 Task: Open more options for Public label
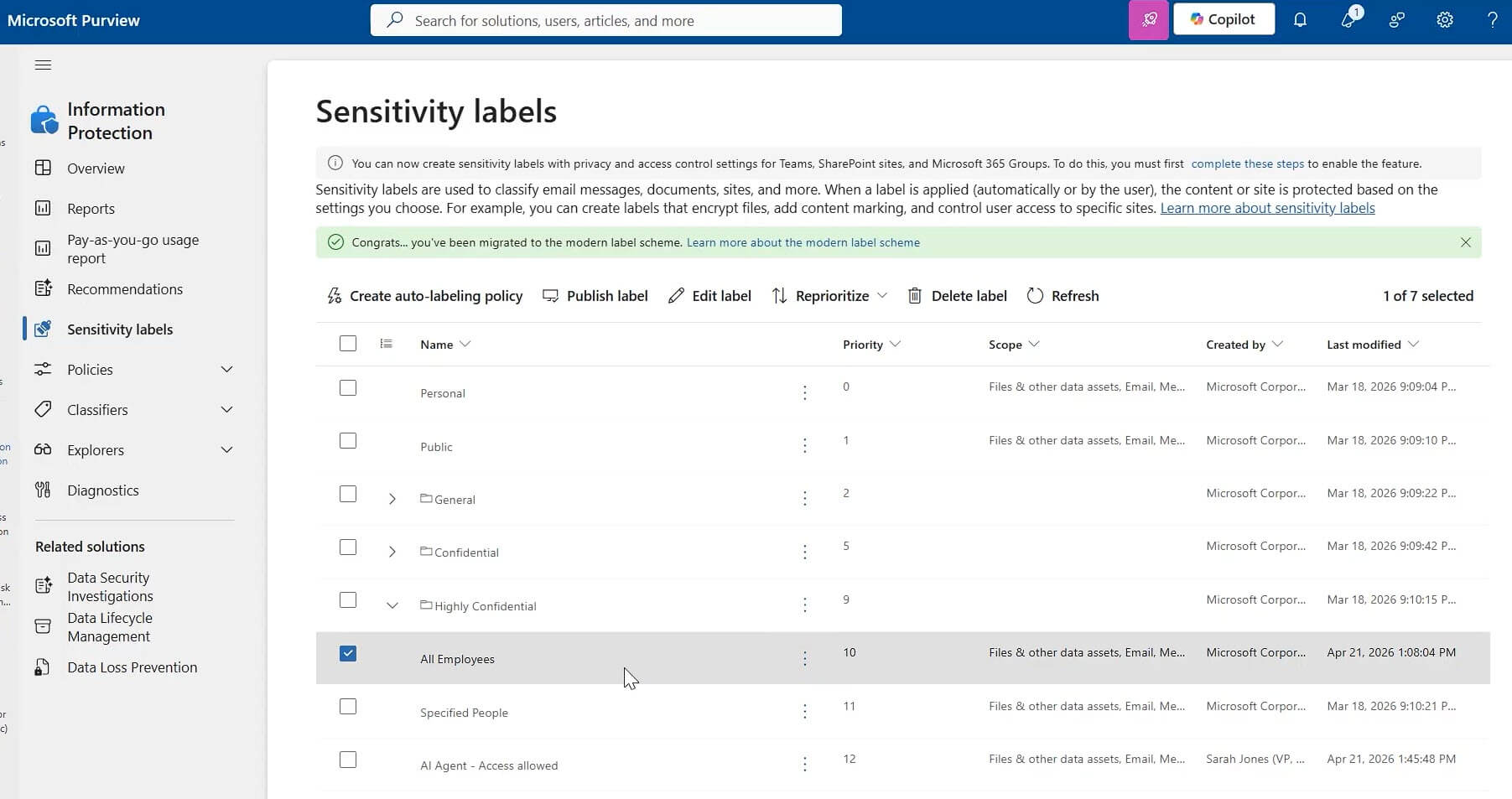click(x=804, y=445)
